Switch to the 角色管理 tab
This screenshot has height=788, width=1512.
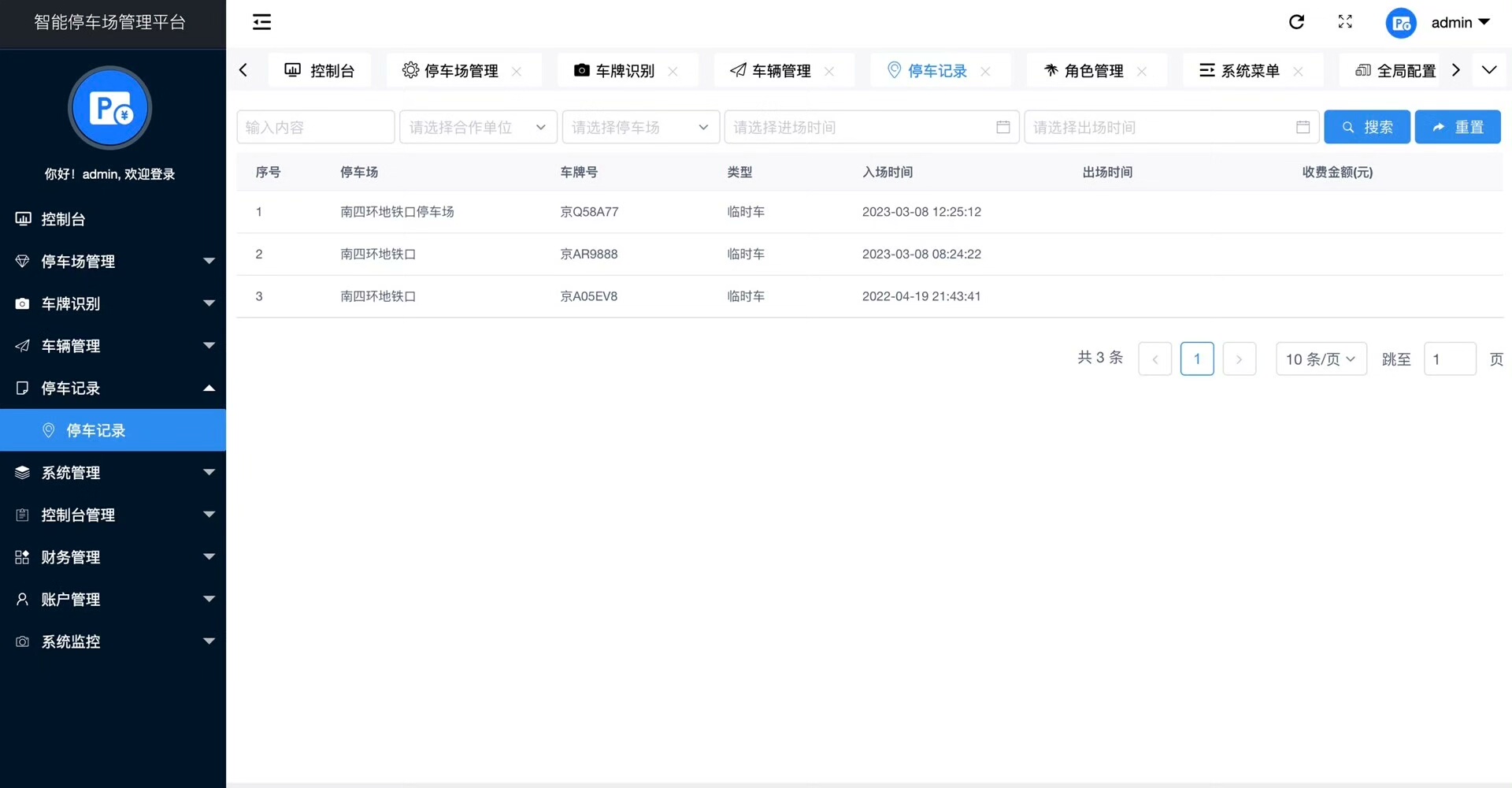click(1093, 71)
